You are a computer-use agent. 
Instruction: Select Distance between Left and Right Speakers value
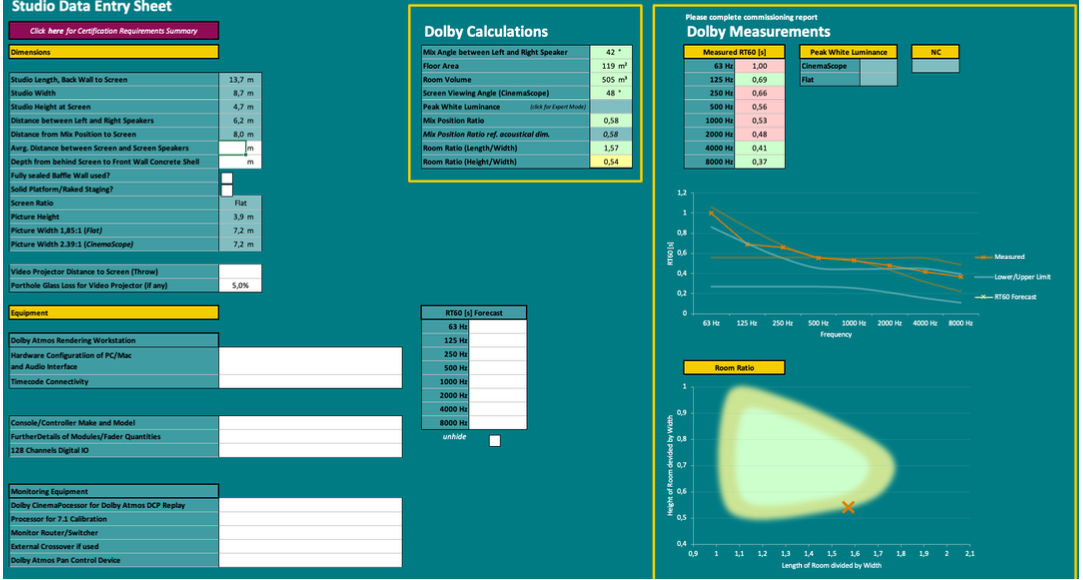[240, 121]
